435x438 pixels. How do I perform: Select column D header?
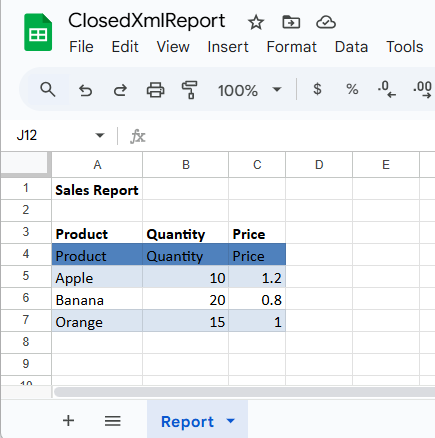coord(319,165)
